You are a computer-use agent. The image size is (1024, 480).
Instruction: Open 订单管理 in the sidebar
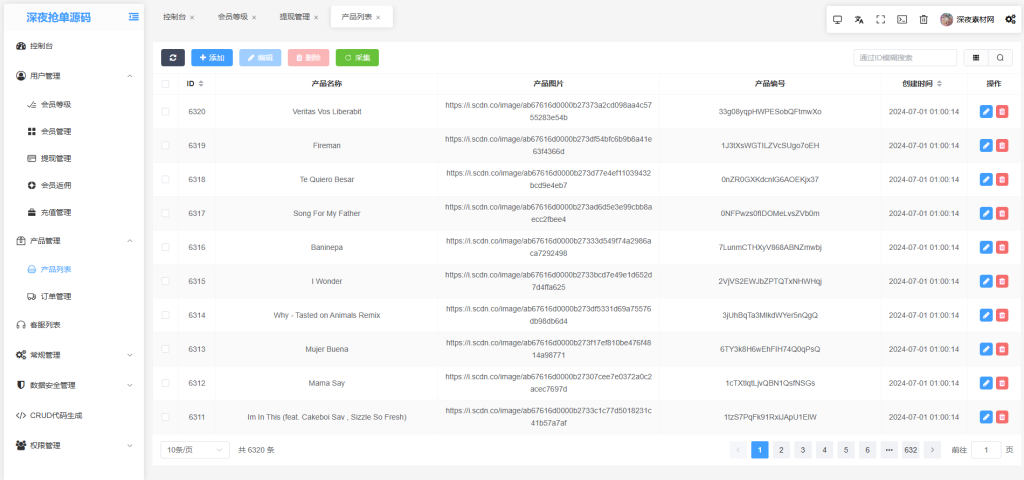pyautogui.click(x=55, y=296)
